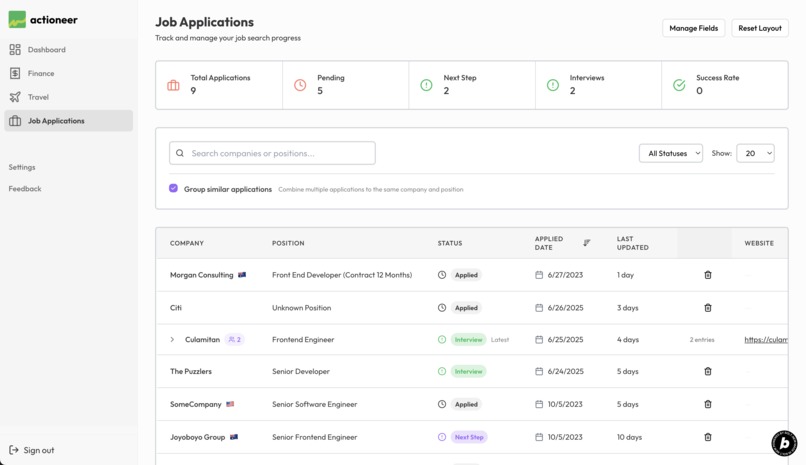Image resolution: width=806 pixels, height=465 pixels.
Task: Click the Website column header
Action: point(759,243)
